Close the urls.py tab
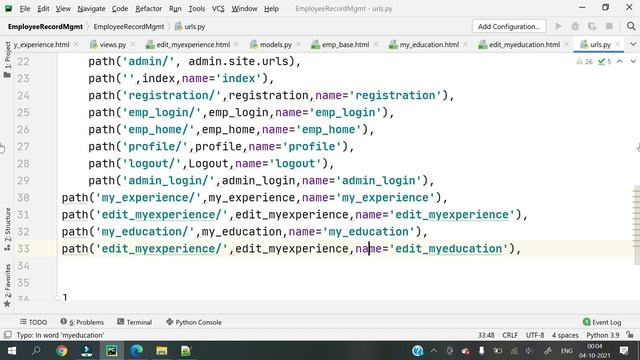 click(618, 44)
